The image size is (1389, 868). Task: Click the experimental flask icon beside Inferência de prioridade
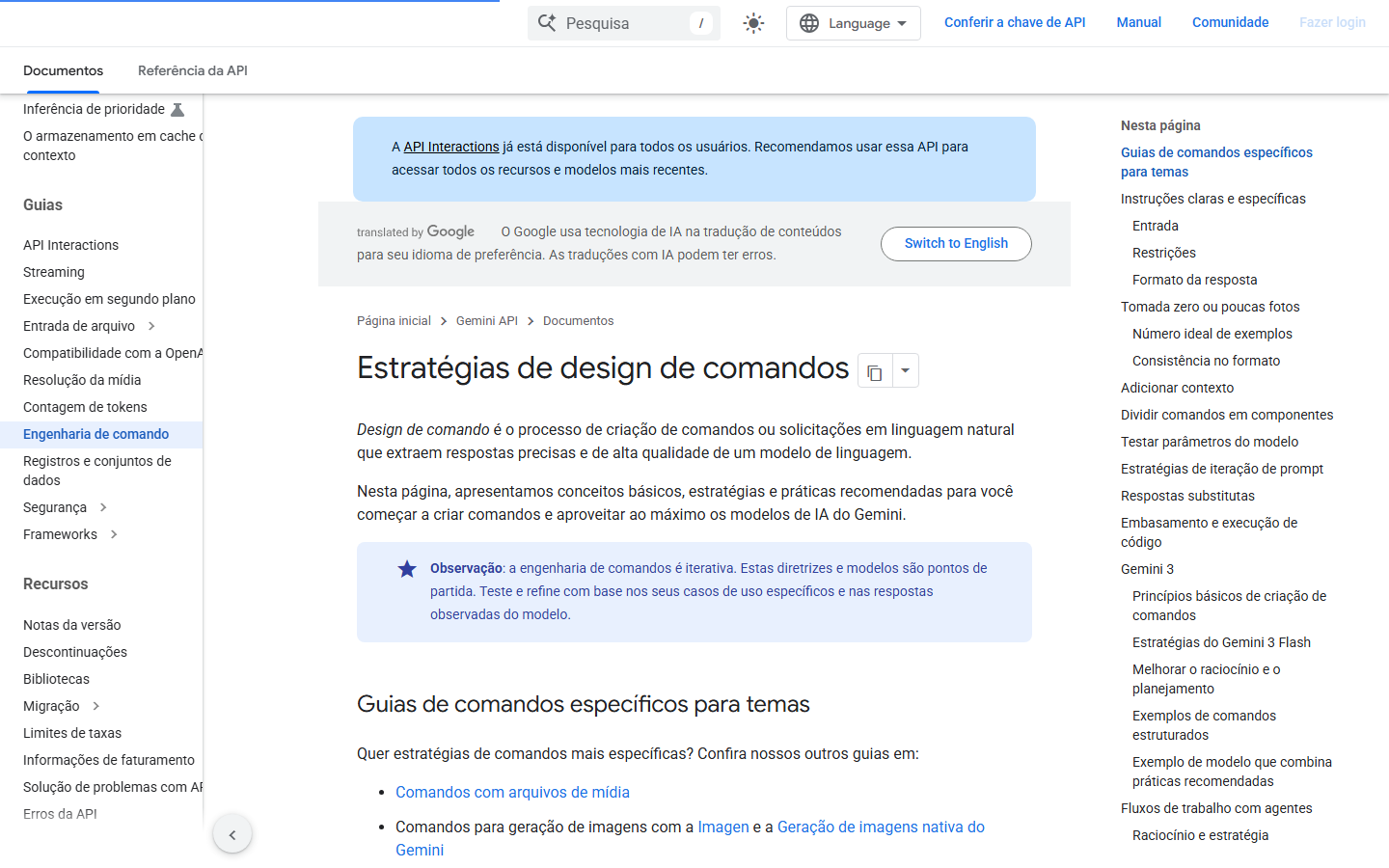click(x=177, y=109)
